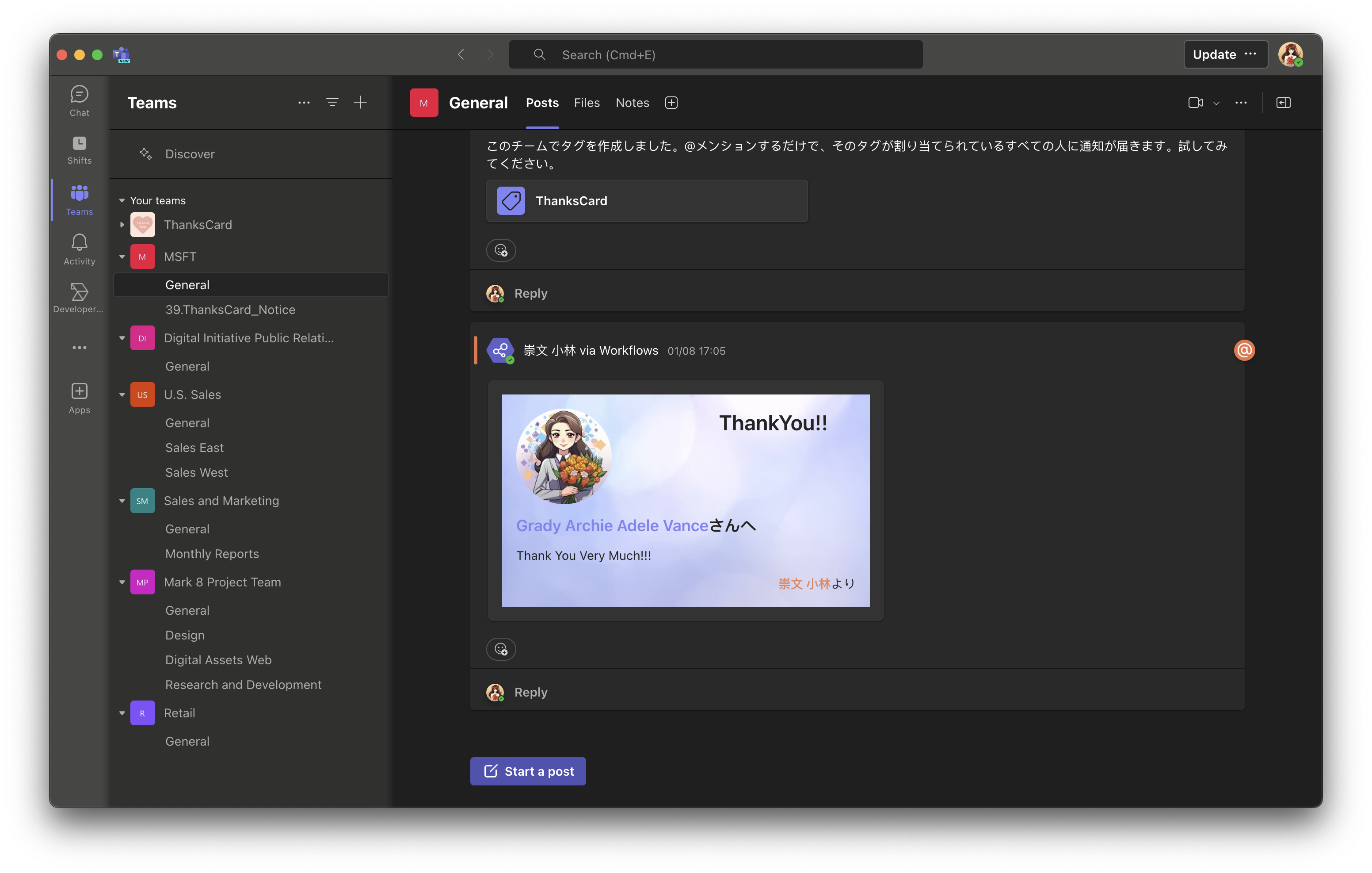Click the Update button
This screenshot has height=873, width=1372.
point(1214,55)
